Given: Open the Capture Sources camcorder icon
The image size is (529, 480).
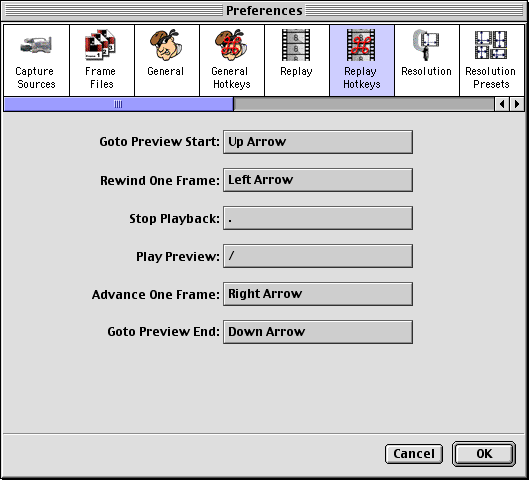Looking at the screenshot, I should click(36, 46).
